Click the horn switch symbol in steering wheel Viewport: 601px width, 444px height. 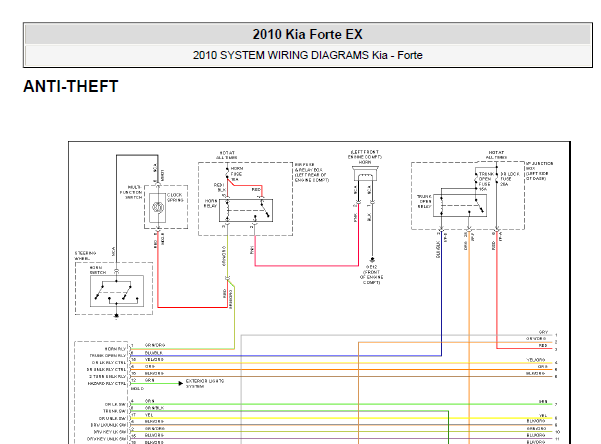(x=117, y=291)
